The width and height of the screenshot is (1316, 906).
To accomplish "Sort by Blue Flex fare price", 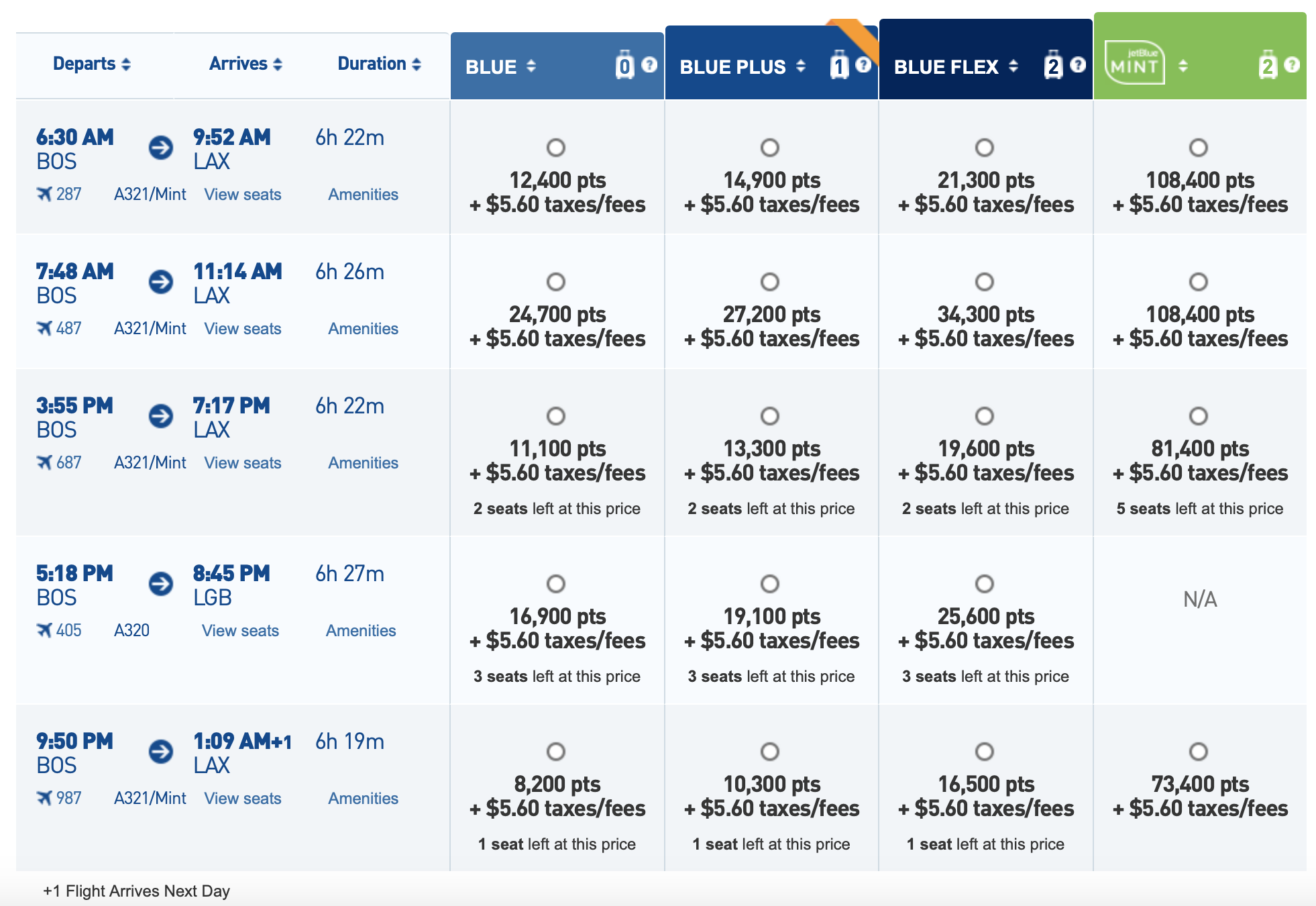I will [x=956, y=66].
